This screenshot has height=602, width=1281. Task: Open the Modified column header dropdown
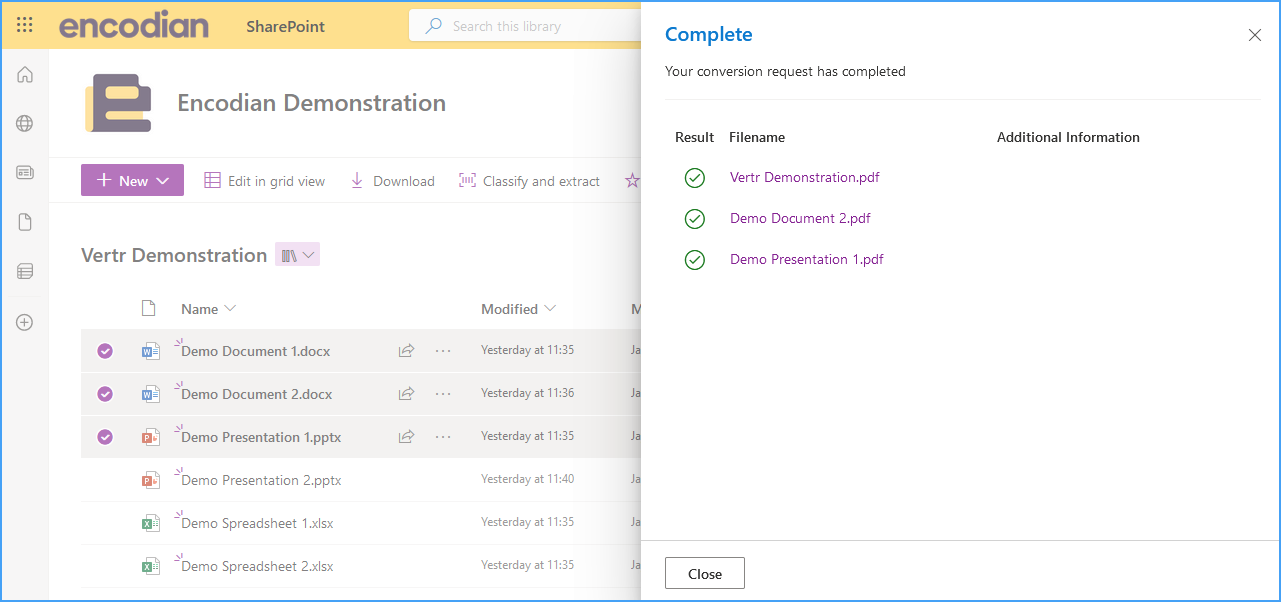pyautogui.click(x=518, y=309)
